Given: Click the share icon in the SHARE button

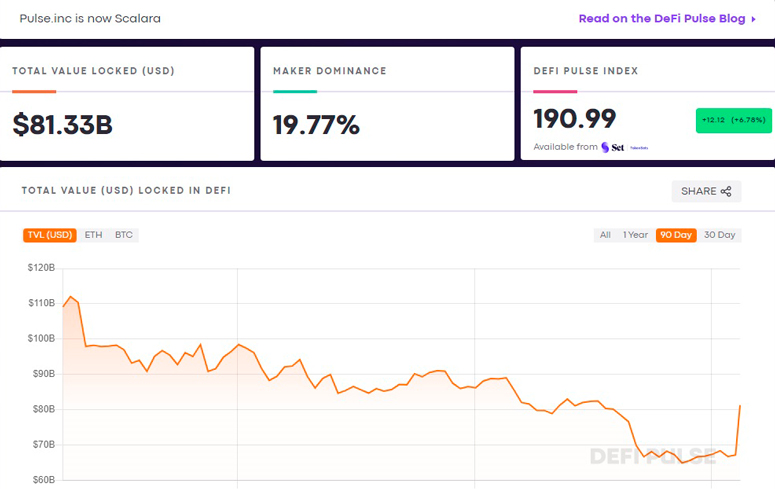Looking at the screenshot, I should pos(726,191).
